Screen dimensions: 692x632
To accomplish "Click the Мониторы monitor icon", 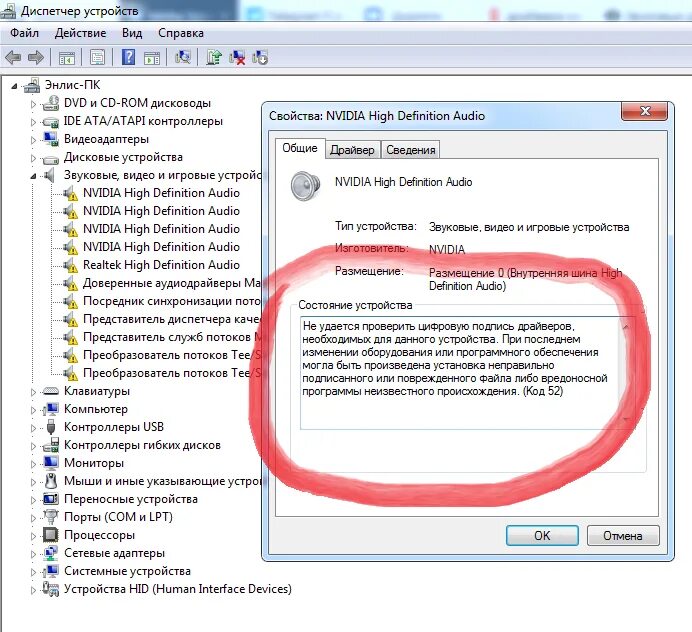I will pos(51,463).
